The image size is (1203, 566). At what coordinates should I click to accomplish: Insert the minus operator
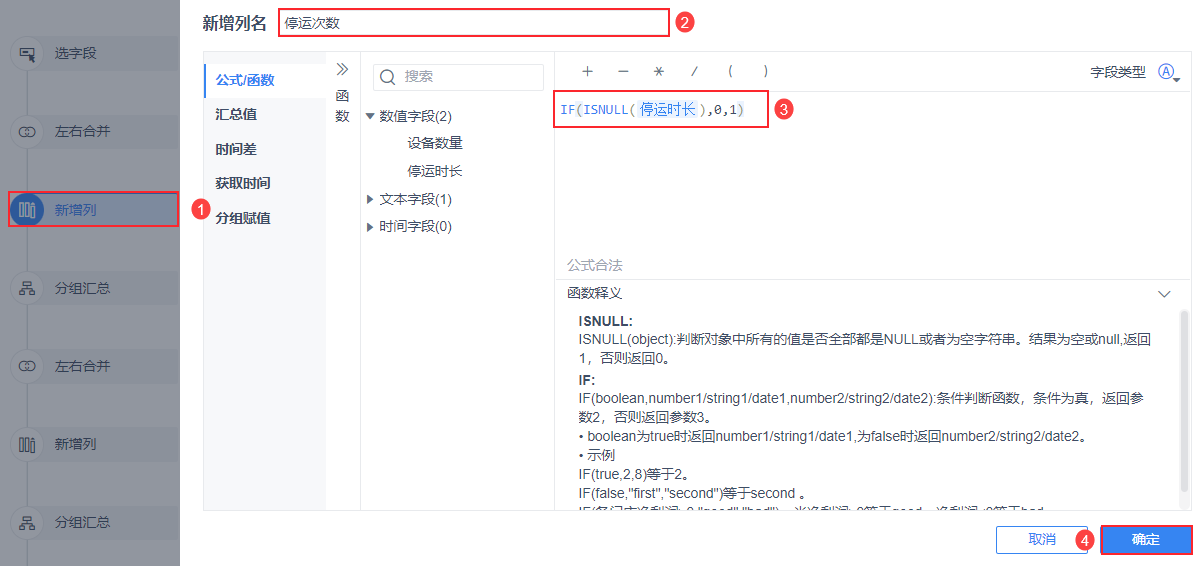(x=623, y=72)
